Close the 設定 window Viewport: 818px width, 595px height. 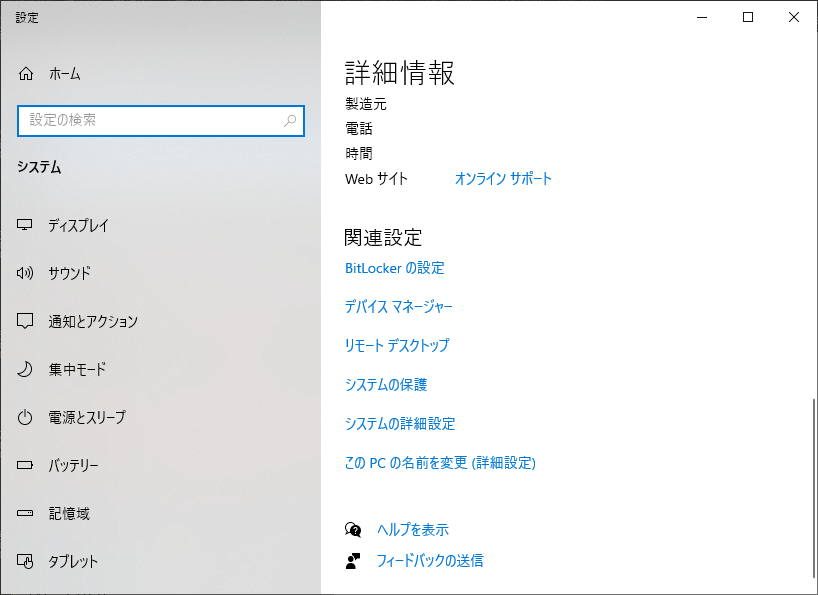pos(794,17)
